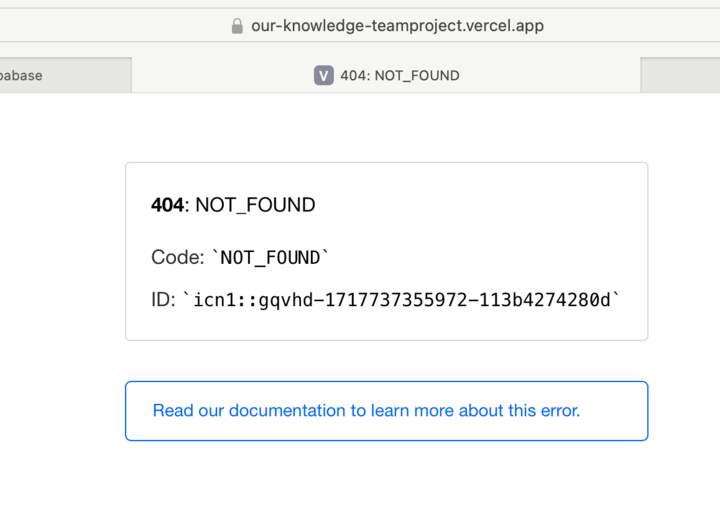720x514 pixels.
Task: Click the ID: label text
Action: click(163, 299)
